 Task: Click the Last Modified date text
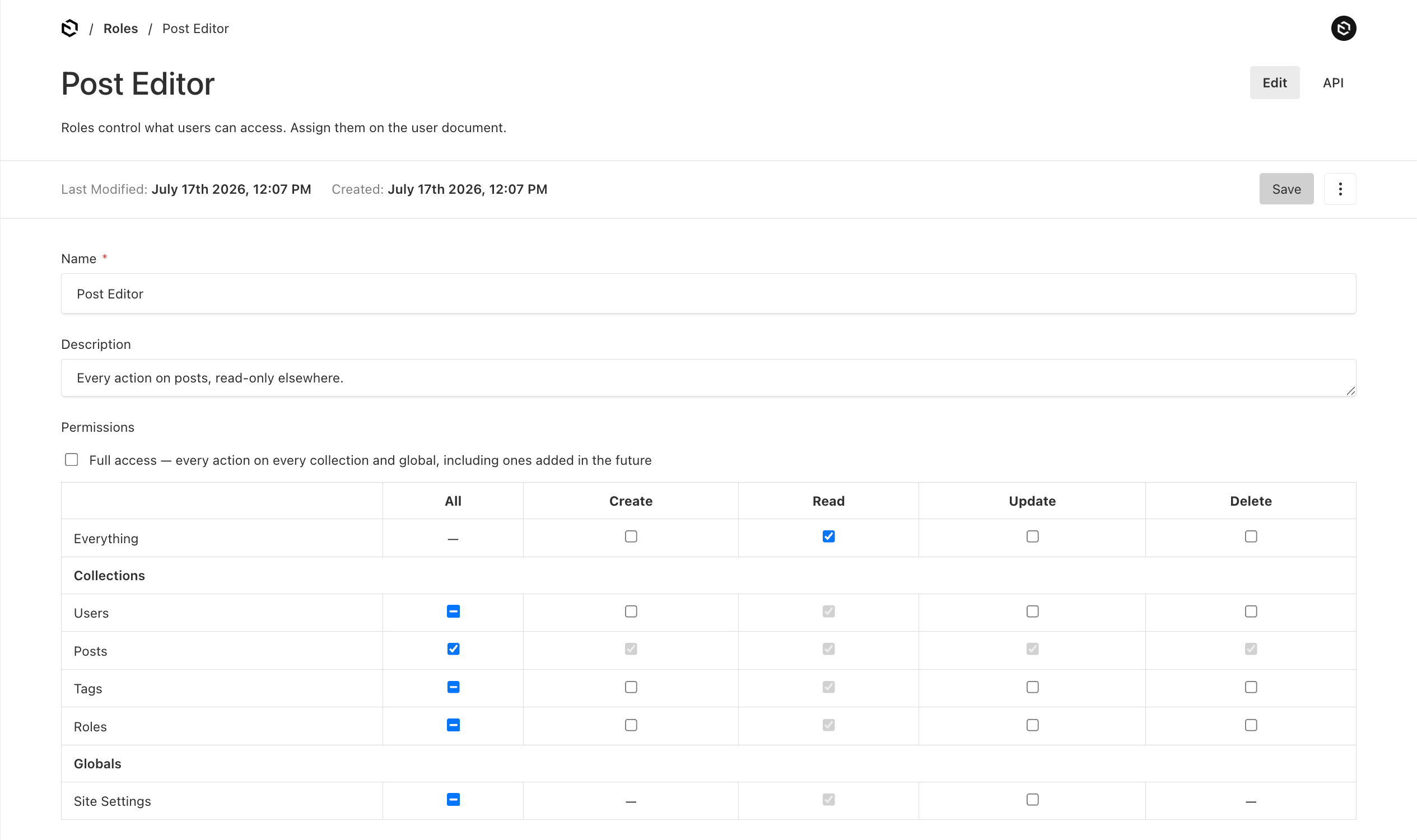pyautogui.click(x=231, y=189)
